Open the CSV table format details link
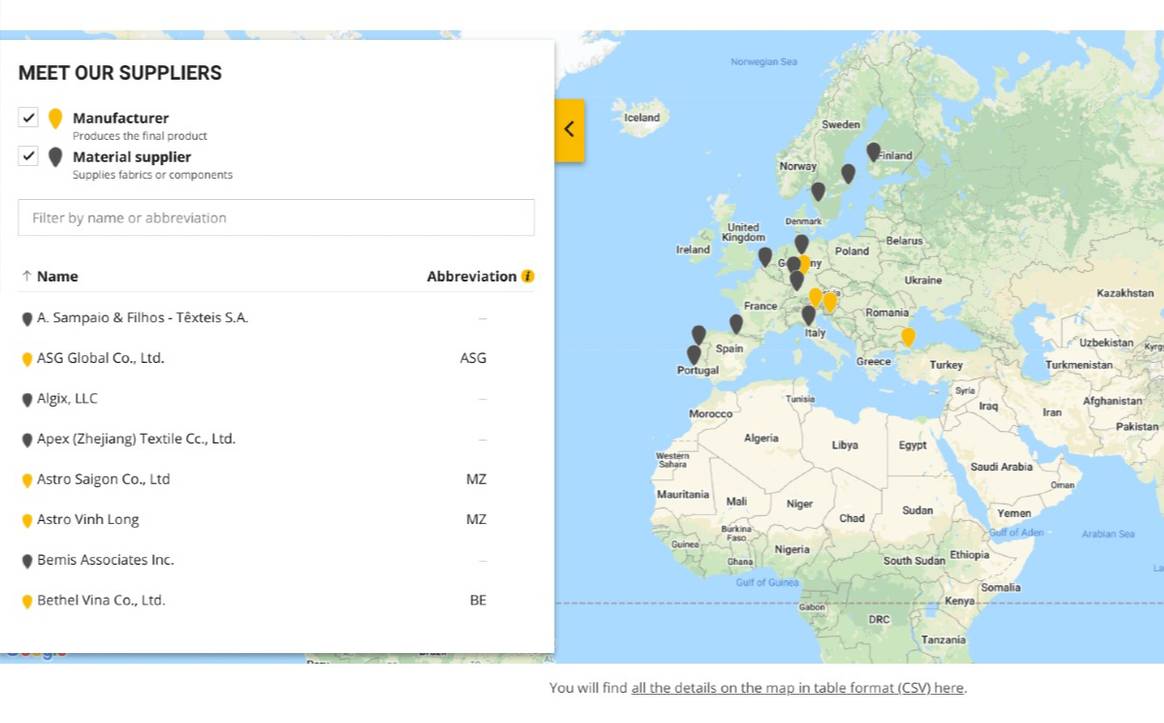 (797, 688)
